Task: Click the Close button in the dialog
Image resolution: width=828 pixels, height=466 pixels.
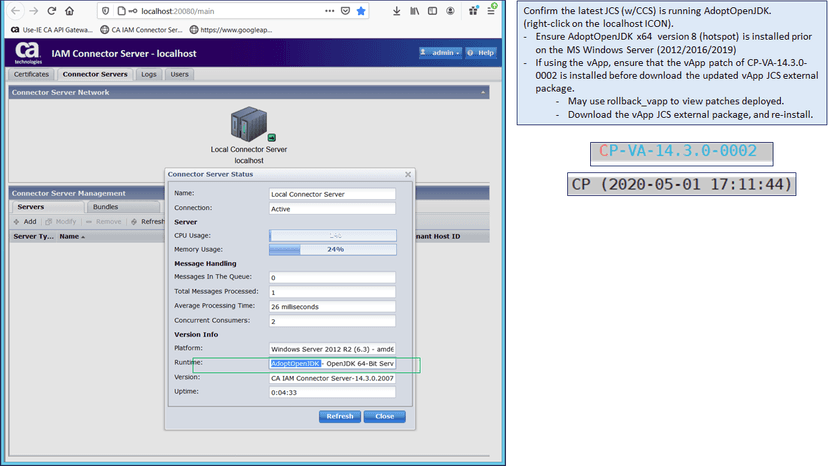Action: pyautogui.click(x=384, y=416)
